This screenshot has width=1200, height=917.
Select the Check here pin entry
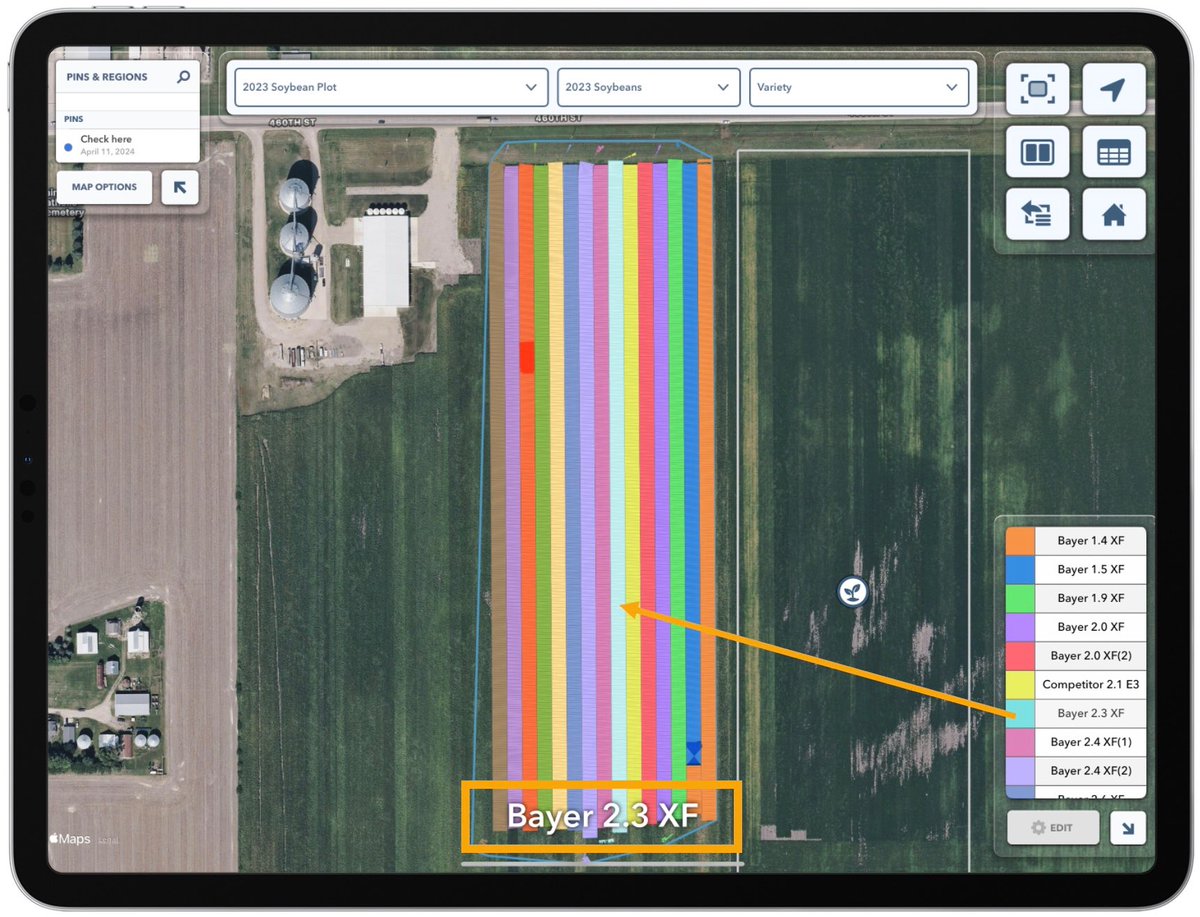127,145
